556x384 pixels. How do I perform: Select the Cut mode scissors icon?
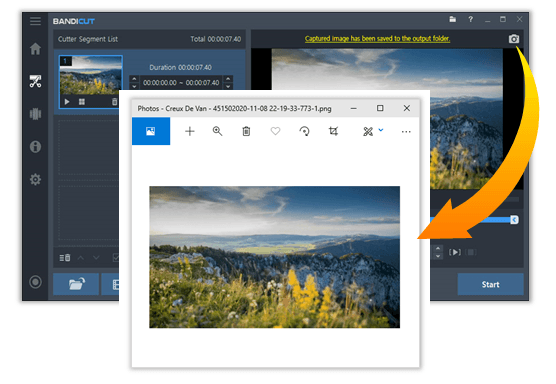[x=35, y=81]
